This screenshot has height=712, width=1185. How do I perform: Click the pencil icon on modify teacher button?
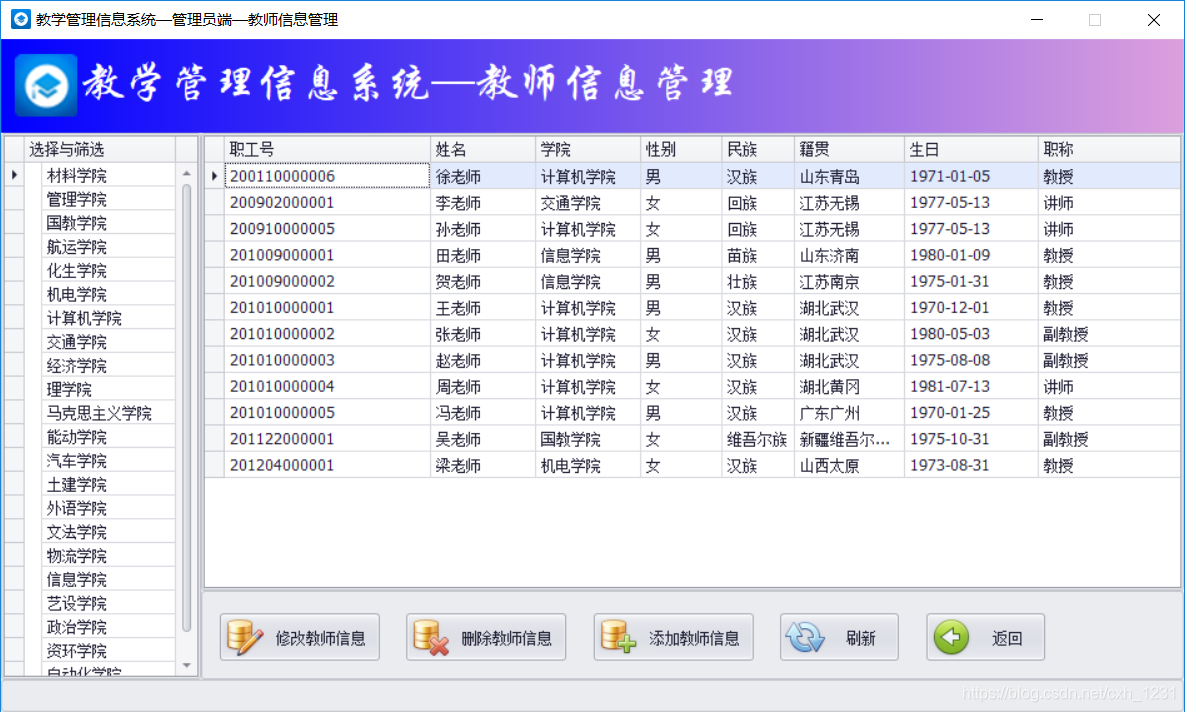(x=244, y=637)
